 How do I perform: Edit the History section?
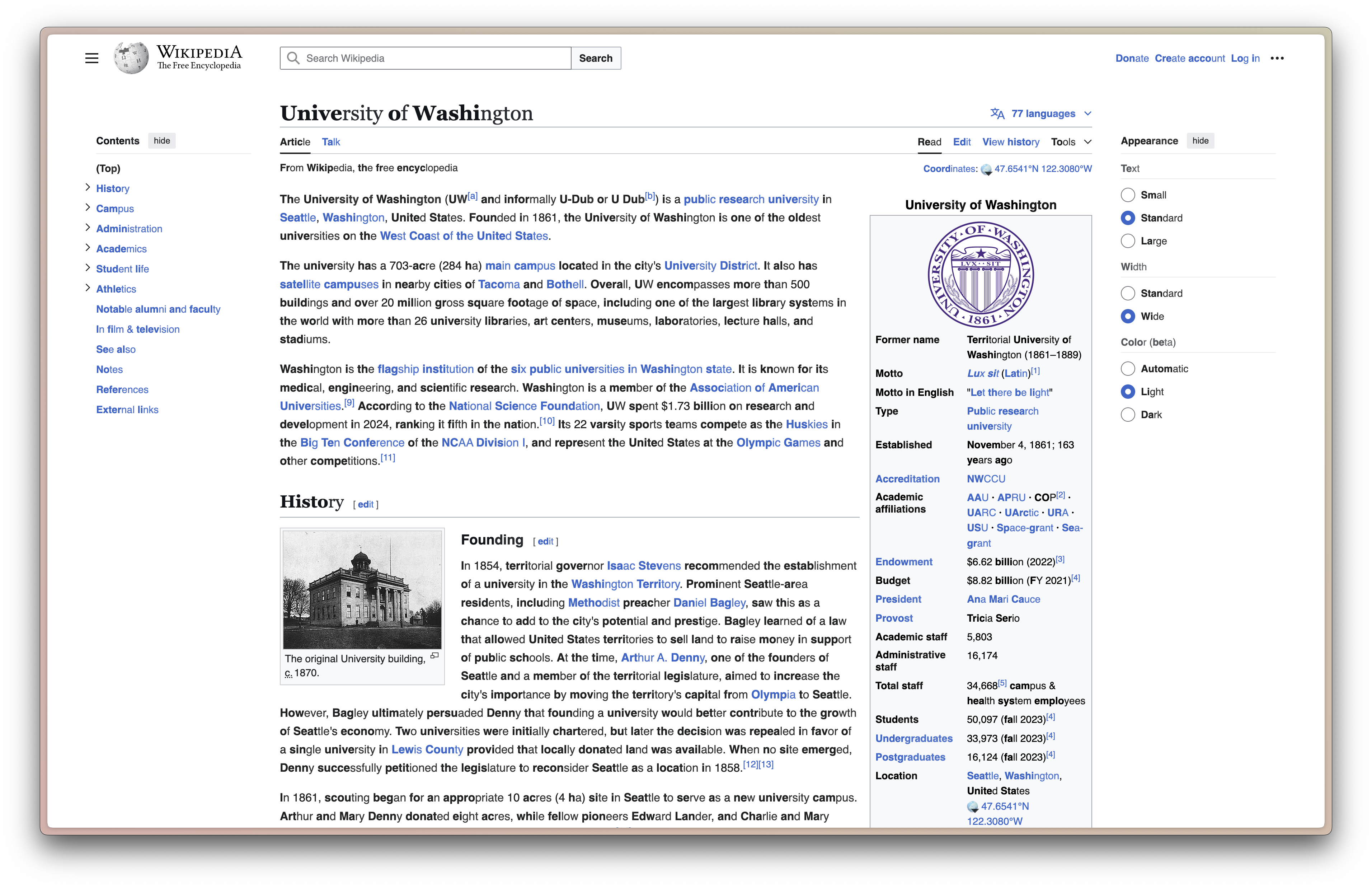366,505
